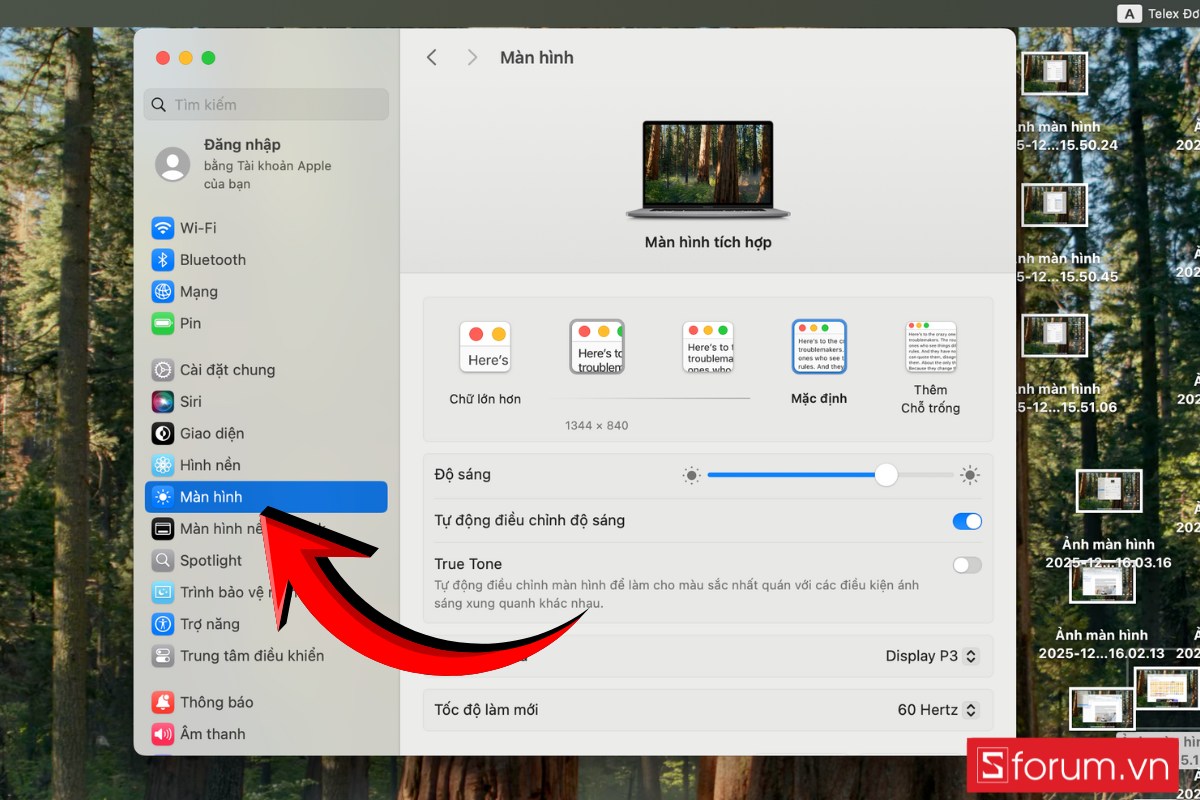Disable Tự động điều chỉnh độ sáng toggle

tap(967, 521)
